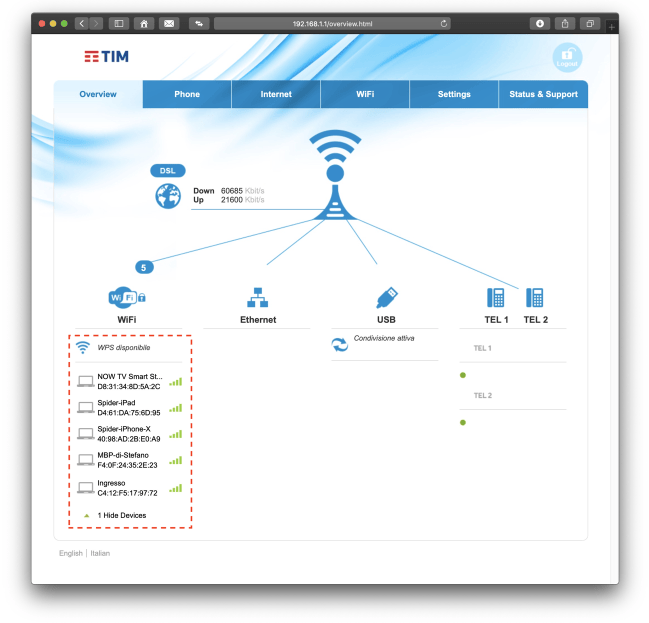The image size is (649, 623).
Task: Switch to the WiFi tab
Action: 365,94
